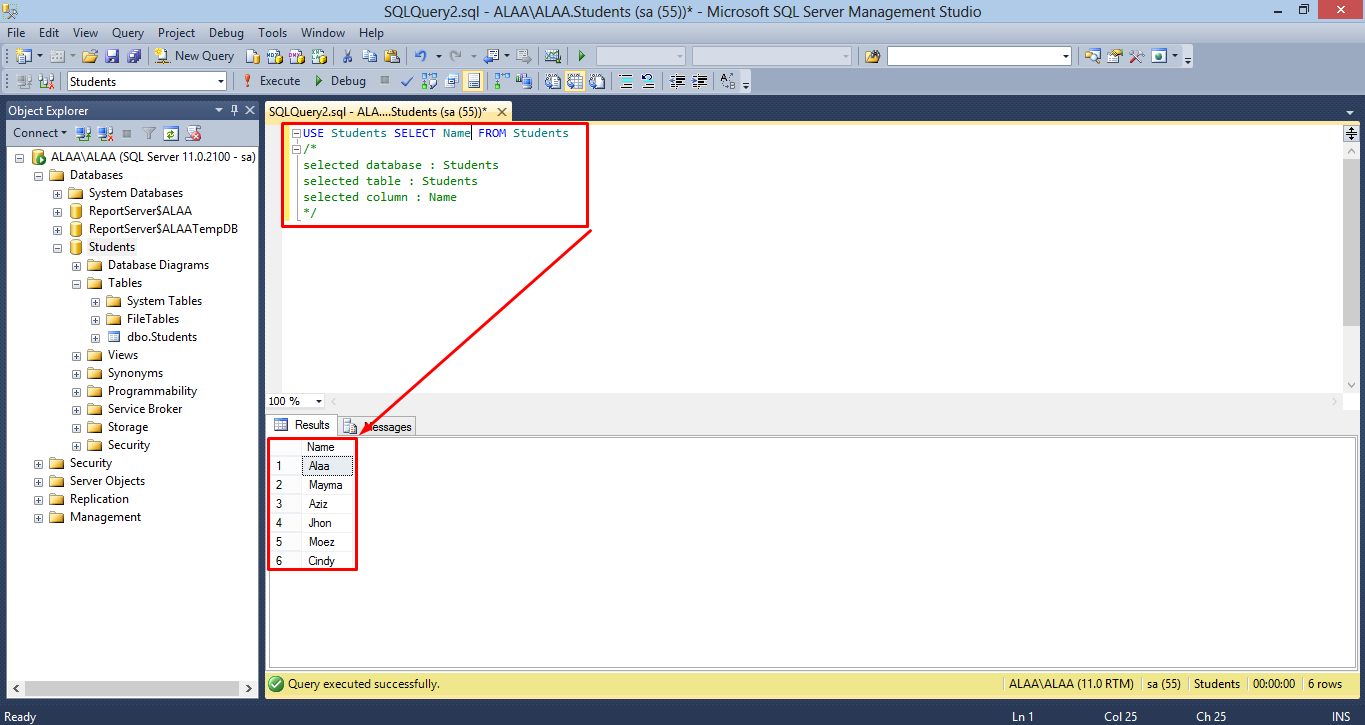The width and height of the screenshot is (1365, 725).
Task: Click the Copy icon in toolbar
Action: (369, 56)
